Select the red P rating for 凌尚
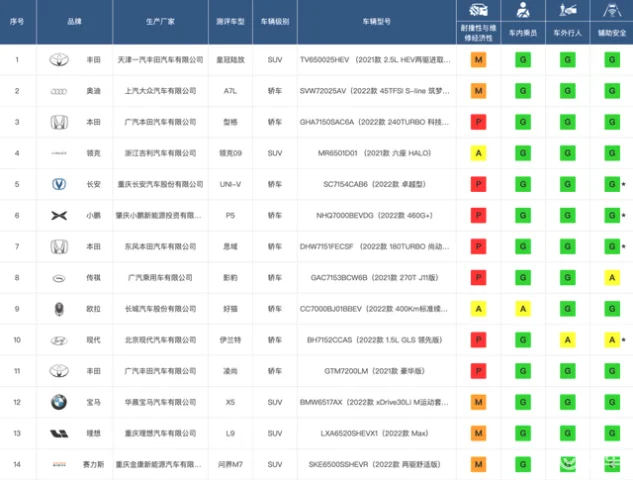Image resolution: width=633 pixels, height=480 pixels. (x=478, y=371)
